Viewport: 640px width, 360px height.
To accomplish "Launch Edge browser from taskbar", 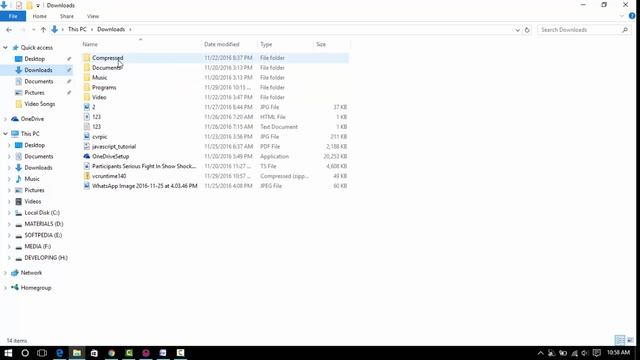I will 60,353.
